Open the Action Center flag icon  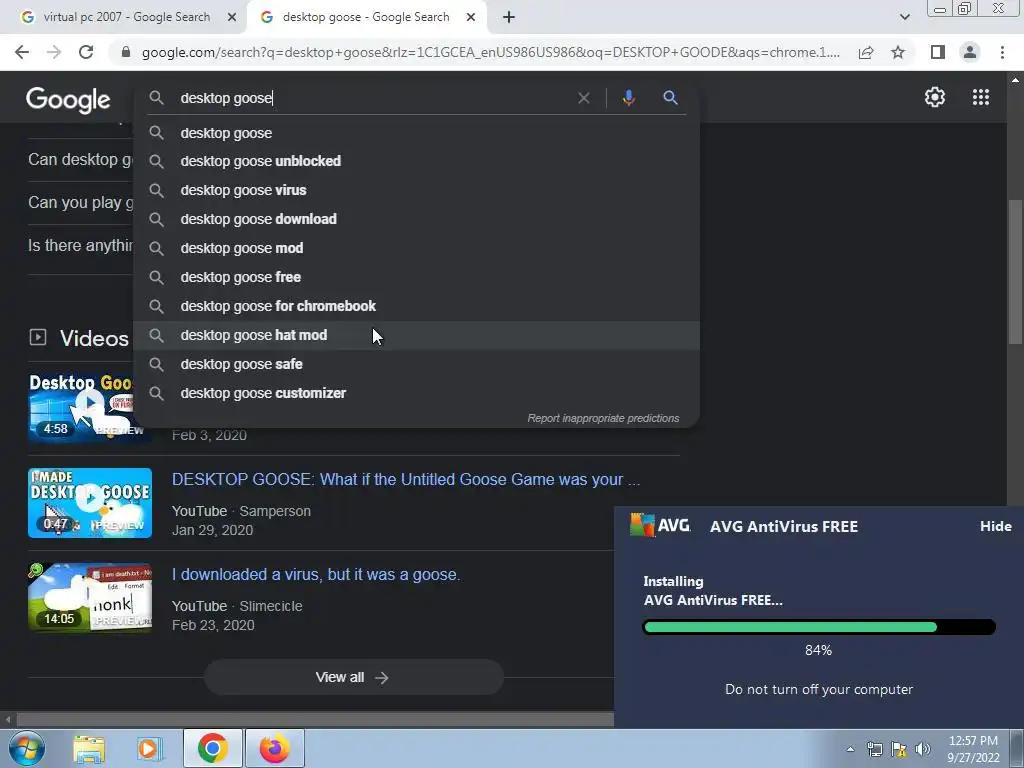899,749
